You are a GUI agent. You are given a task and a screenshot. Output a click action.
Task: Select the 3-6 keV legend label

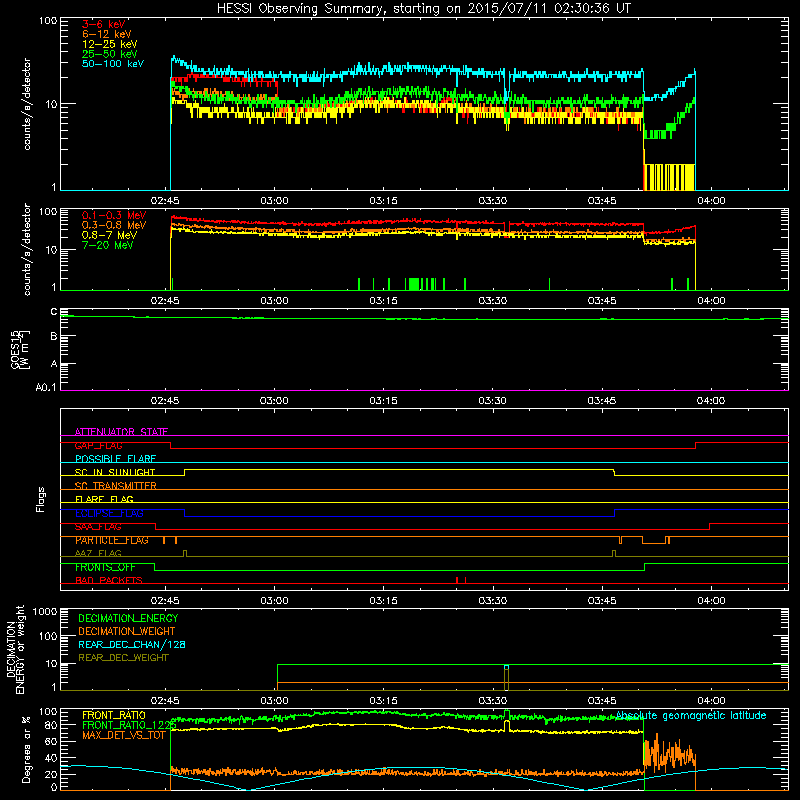click(103, 24)
